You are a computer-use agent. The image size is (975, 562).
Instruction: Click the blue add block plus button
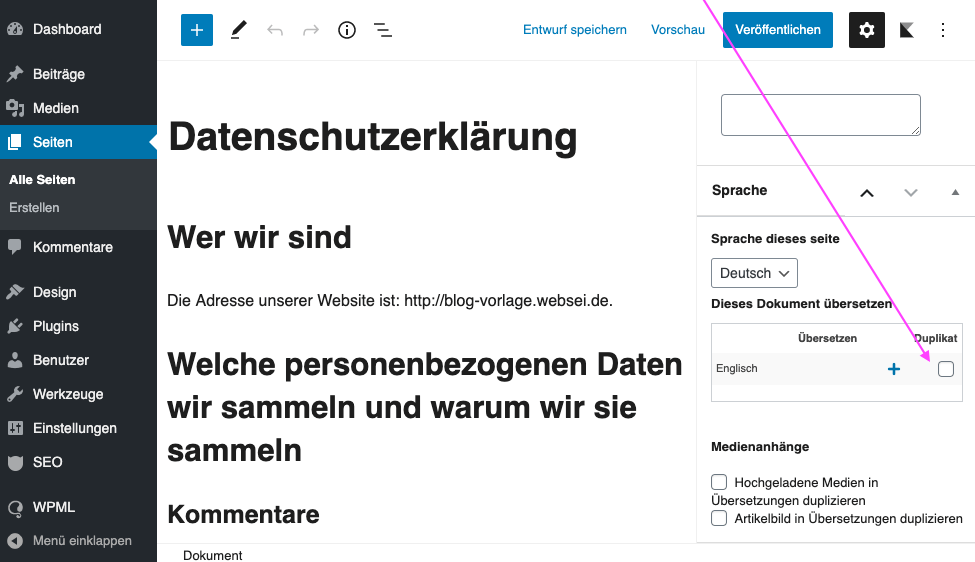point(197,30)
